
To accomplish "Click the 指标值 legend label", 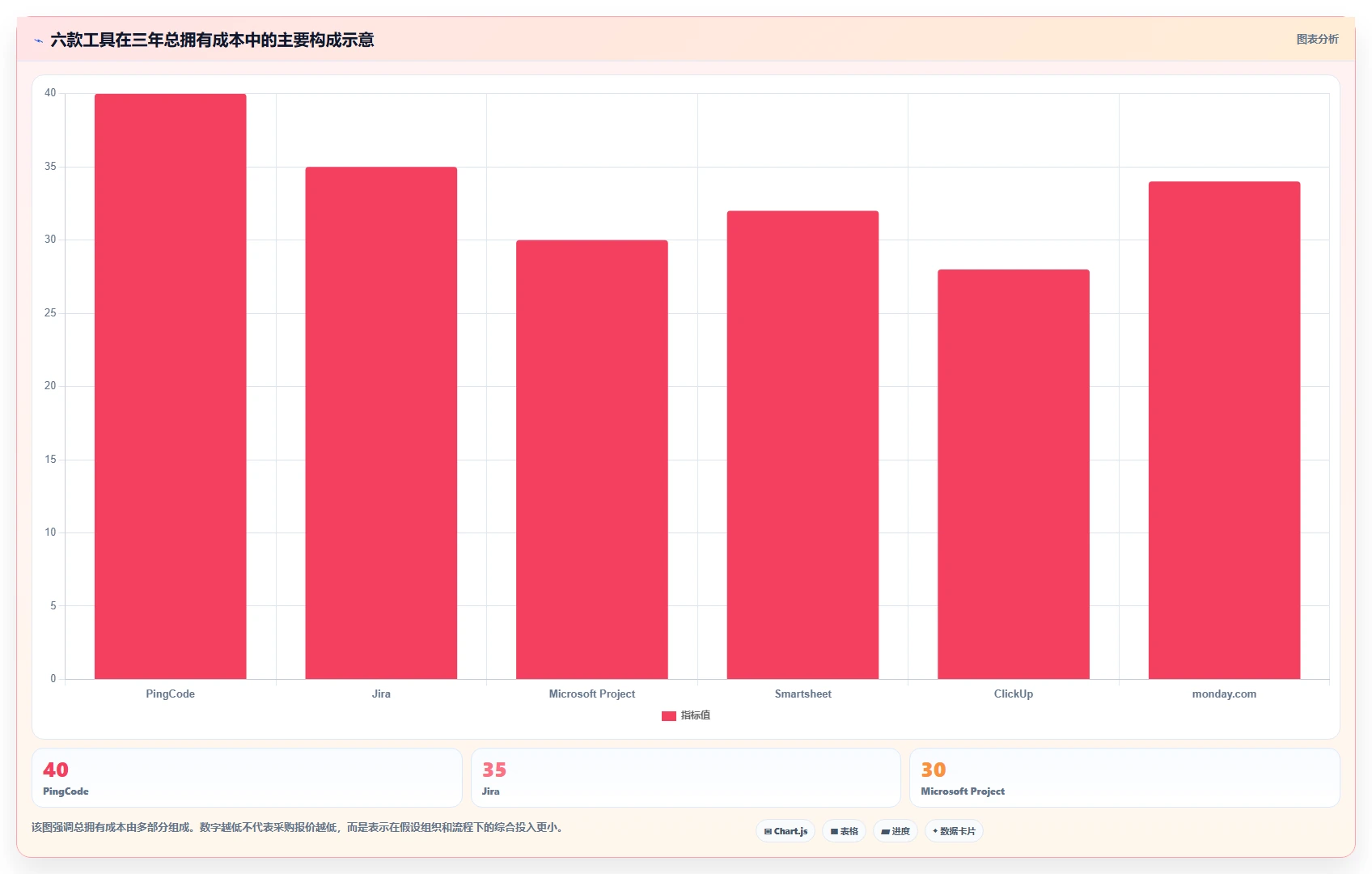I will click(x=695, y=715).
